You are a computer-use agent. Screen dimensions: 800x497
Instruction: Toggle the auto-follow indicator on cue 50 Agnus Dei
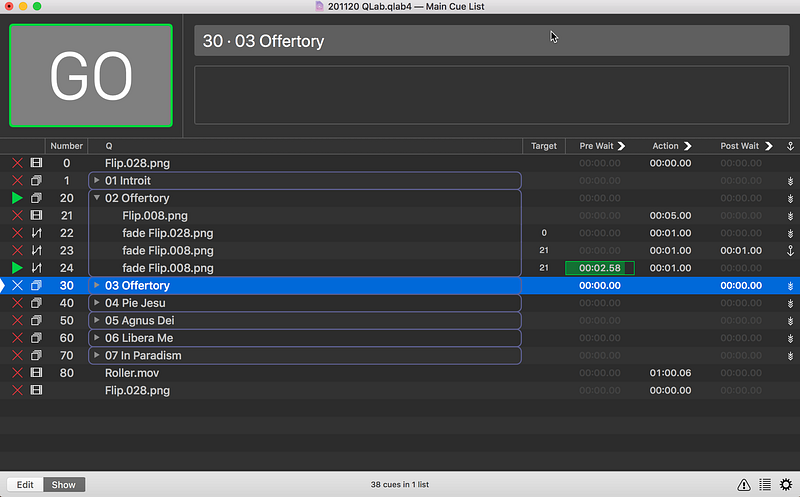(790, 320)
